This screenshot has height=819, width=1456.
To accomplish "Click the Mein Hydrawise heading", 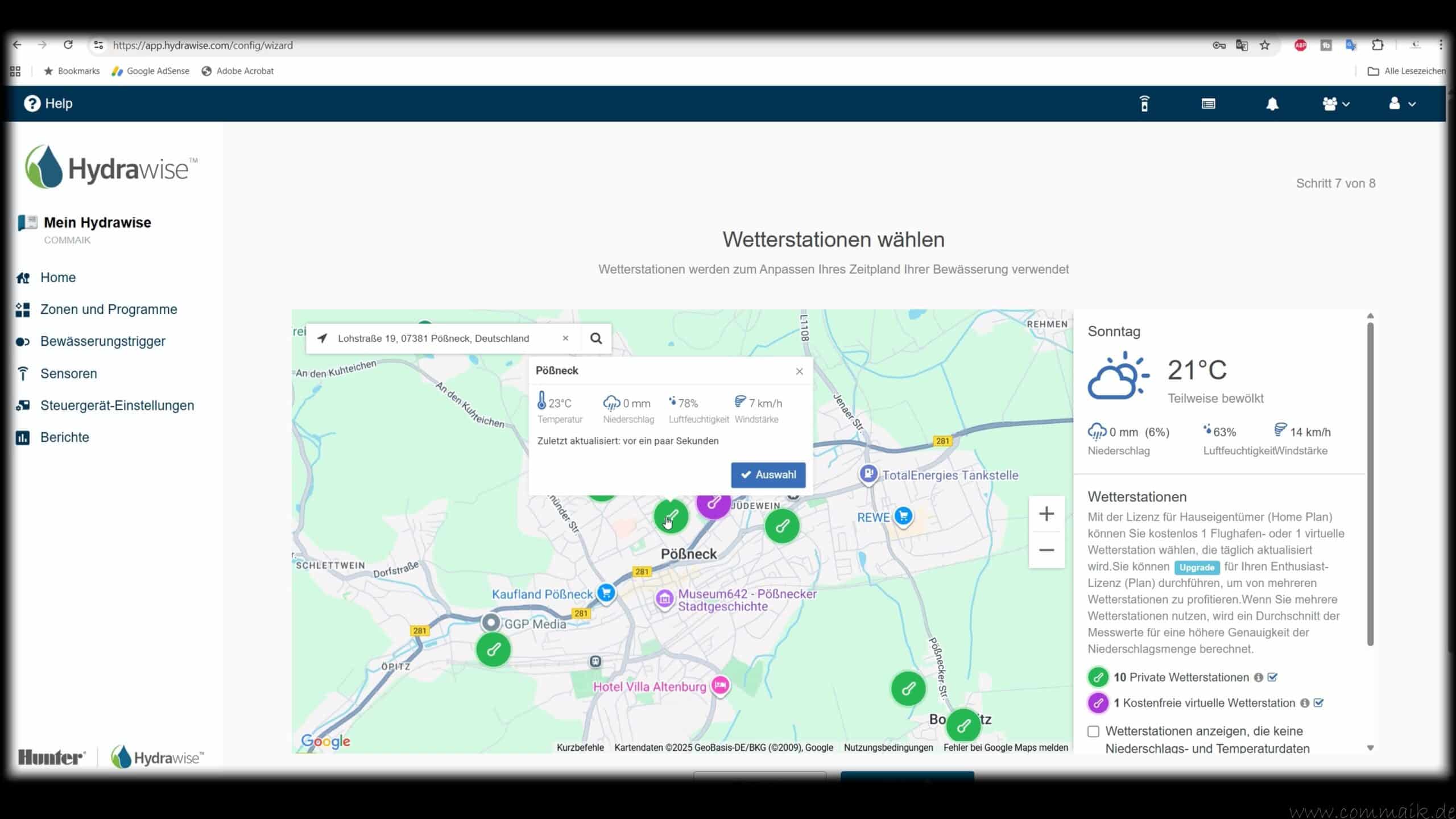I will pos(97,222).
